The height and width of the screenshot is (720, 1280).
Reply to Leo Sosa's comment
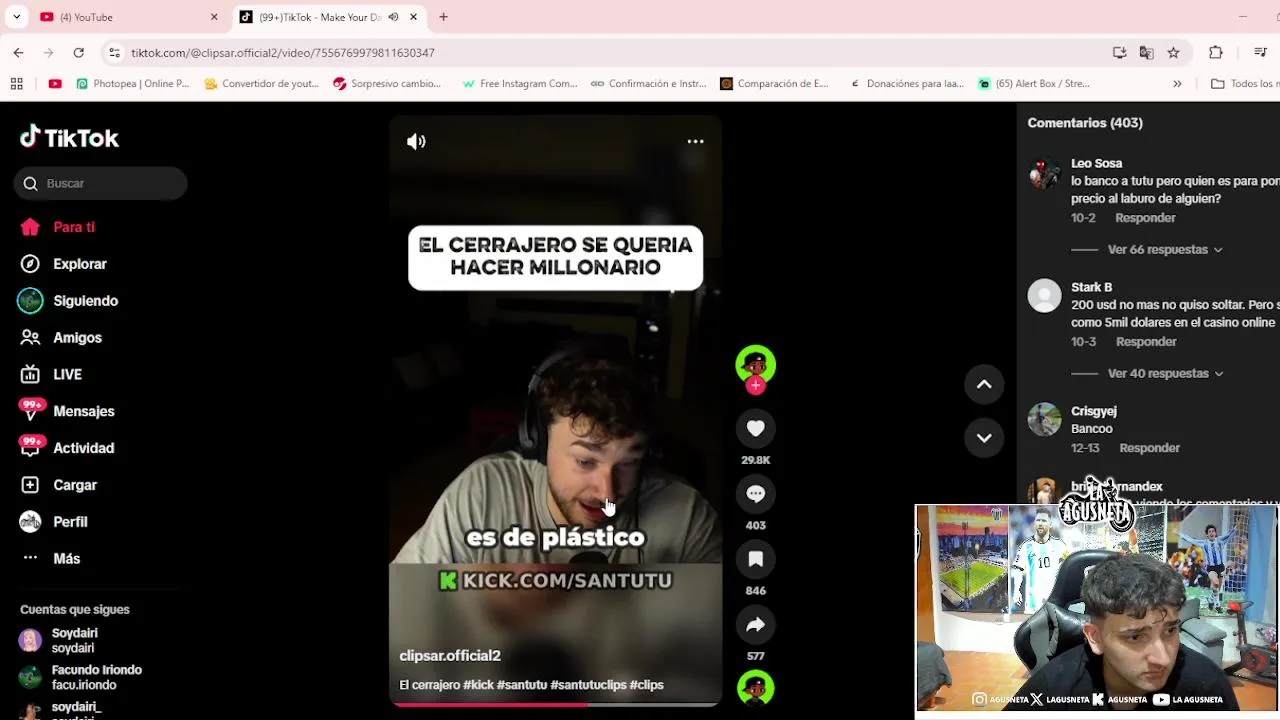[x=1145, y=218]
